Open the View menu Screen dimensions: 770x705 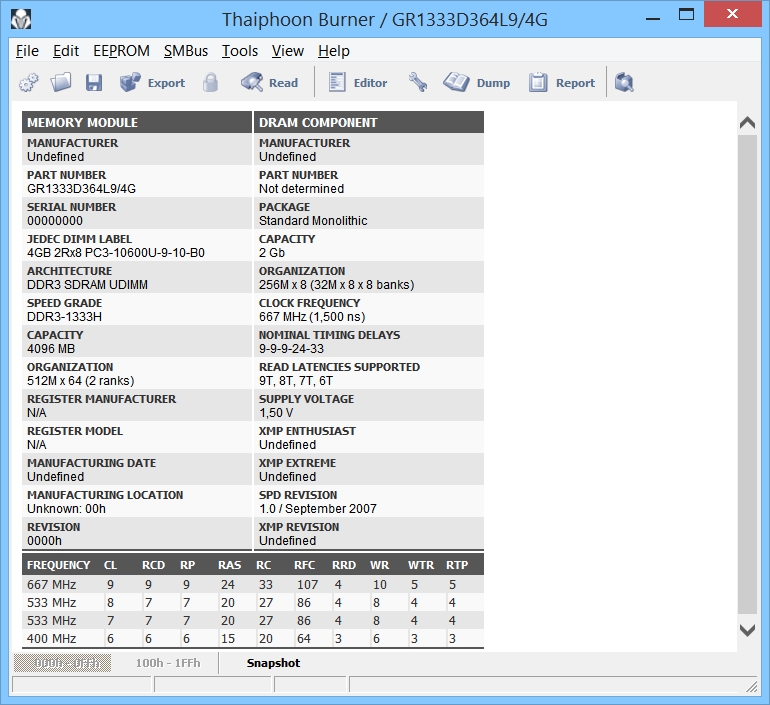pyautogui.click(x=288, y=51)
